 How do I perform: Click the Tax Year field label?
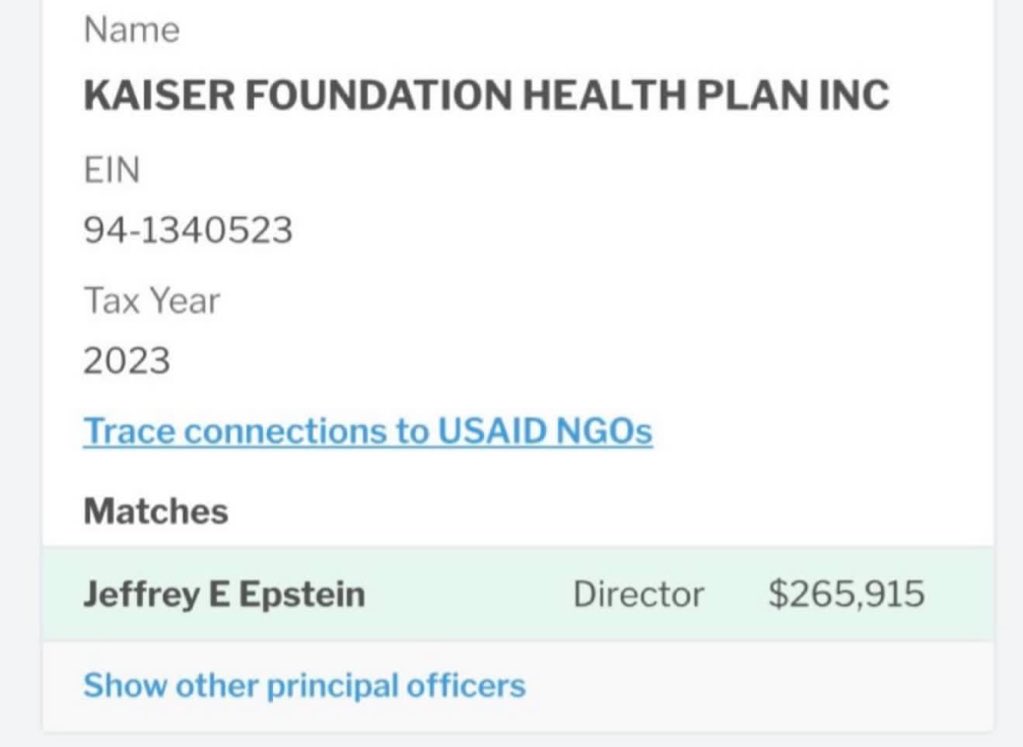(151, 300)
